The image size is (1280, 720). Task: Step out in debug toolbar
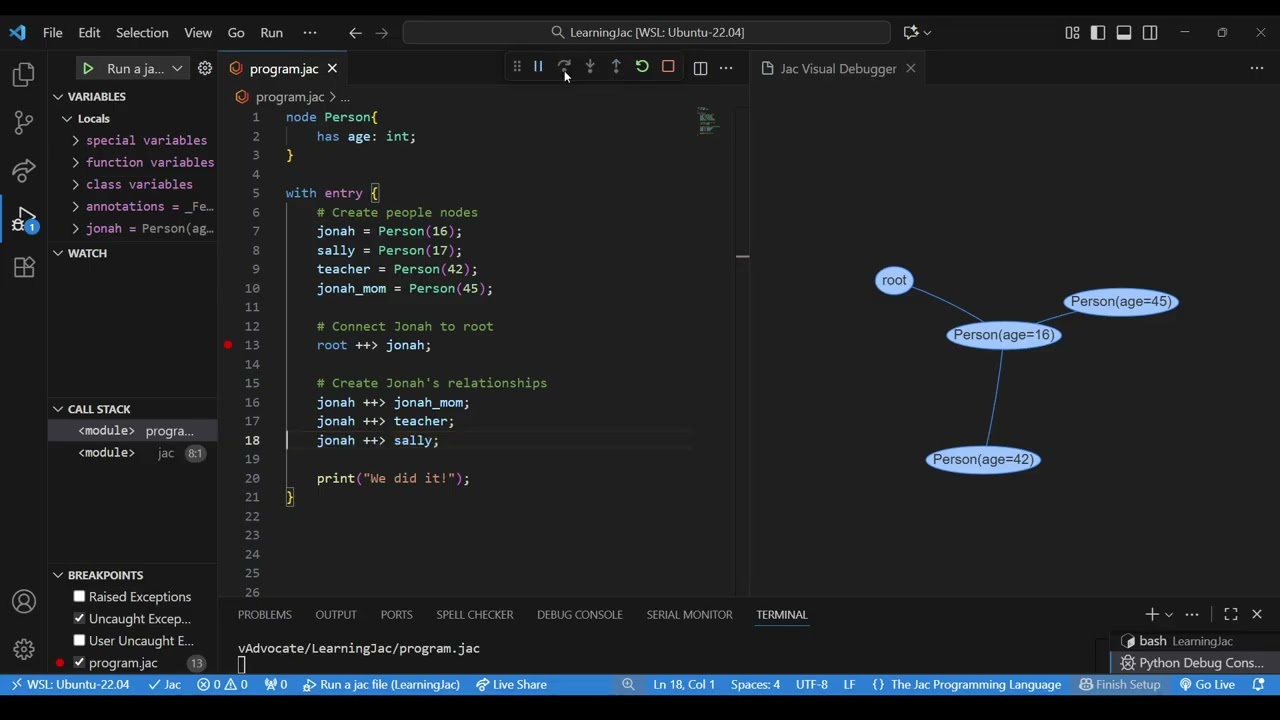coord(616,67)
